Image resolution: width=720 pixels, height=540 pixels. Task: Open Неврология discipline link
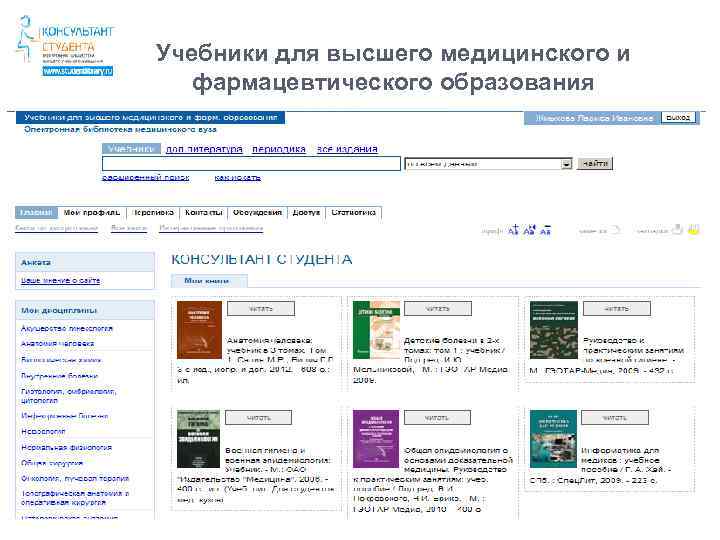point(43,431)
